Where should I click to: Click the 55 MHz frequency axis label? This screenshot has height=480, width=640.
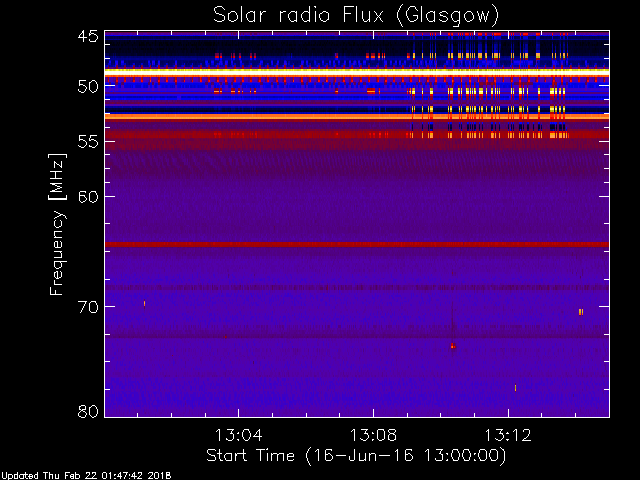pos(88,142)
